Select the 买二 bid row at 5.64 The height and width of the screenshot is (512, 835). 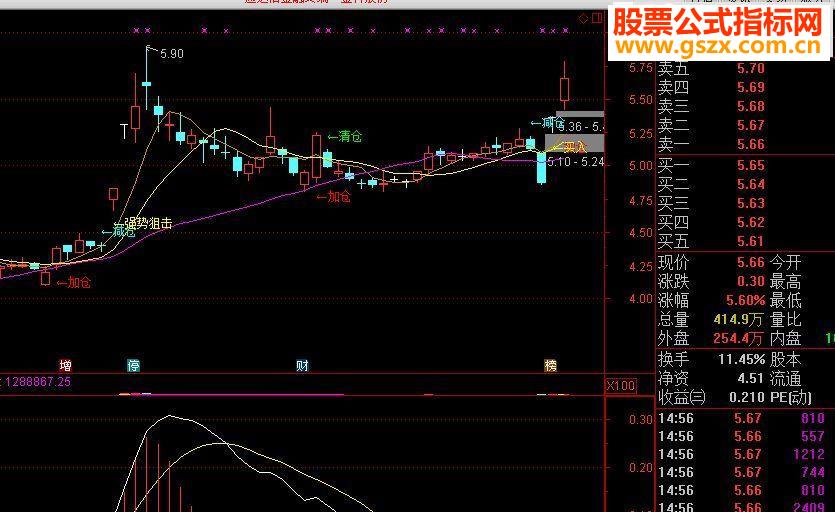click(x=711, y=184)
